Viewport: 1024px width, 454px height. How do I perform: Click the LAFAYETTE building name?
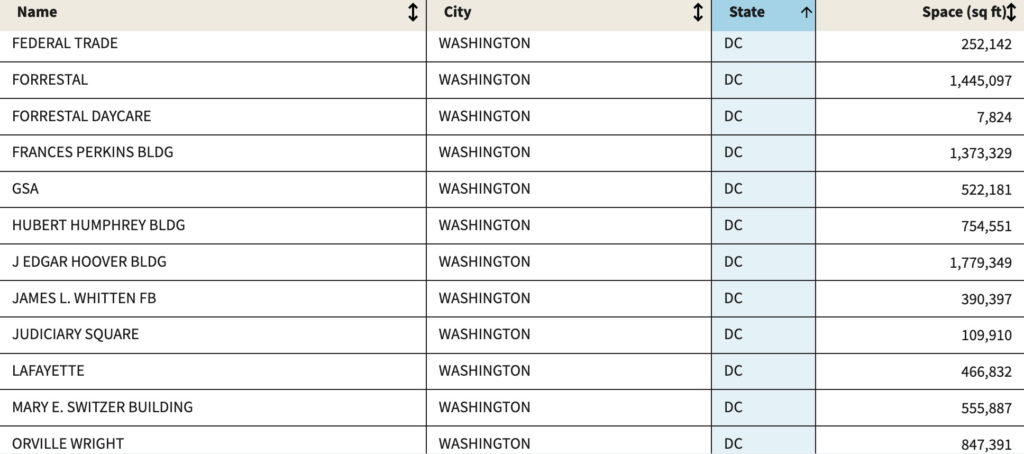tap(48, 371)
